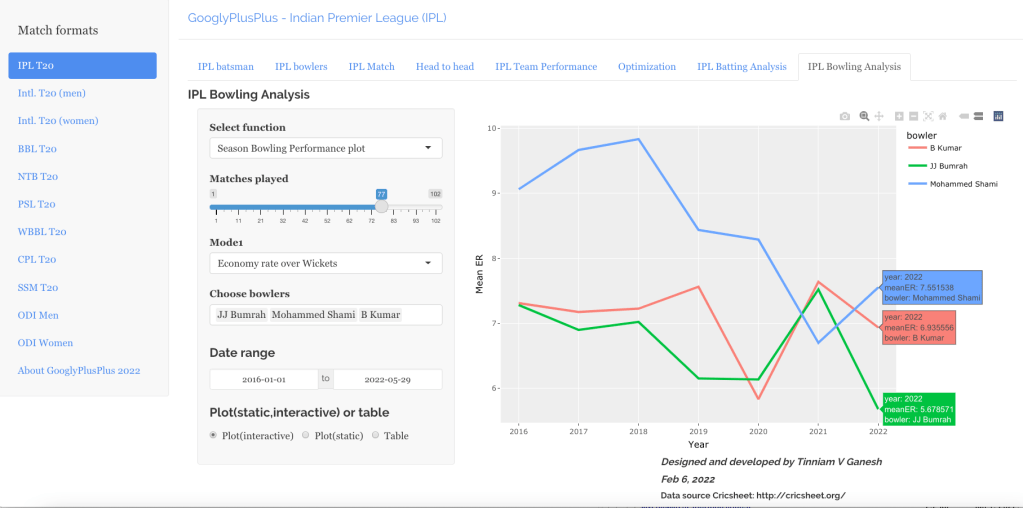Click the camera download plot icon

pyautogui.click(x=845, y=116)
